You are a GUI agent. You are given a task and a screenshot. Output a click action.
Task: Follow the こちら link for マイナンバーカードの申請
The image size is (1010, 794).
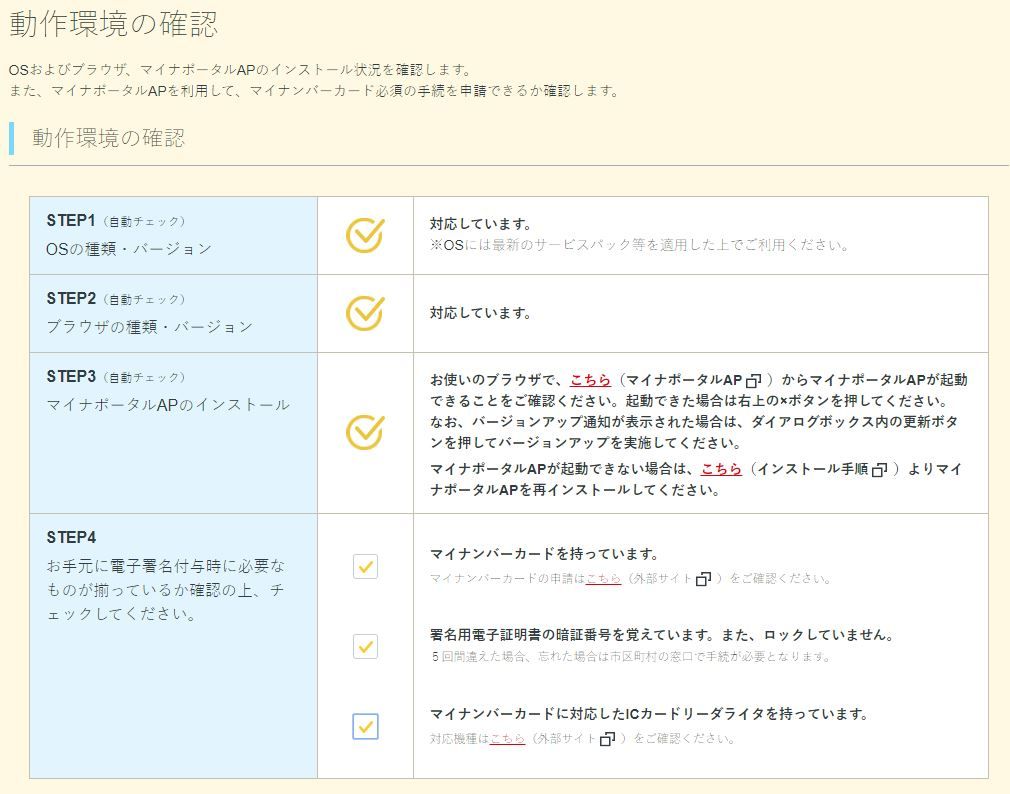pos(603,579)
